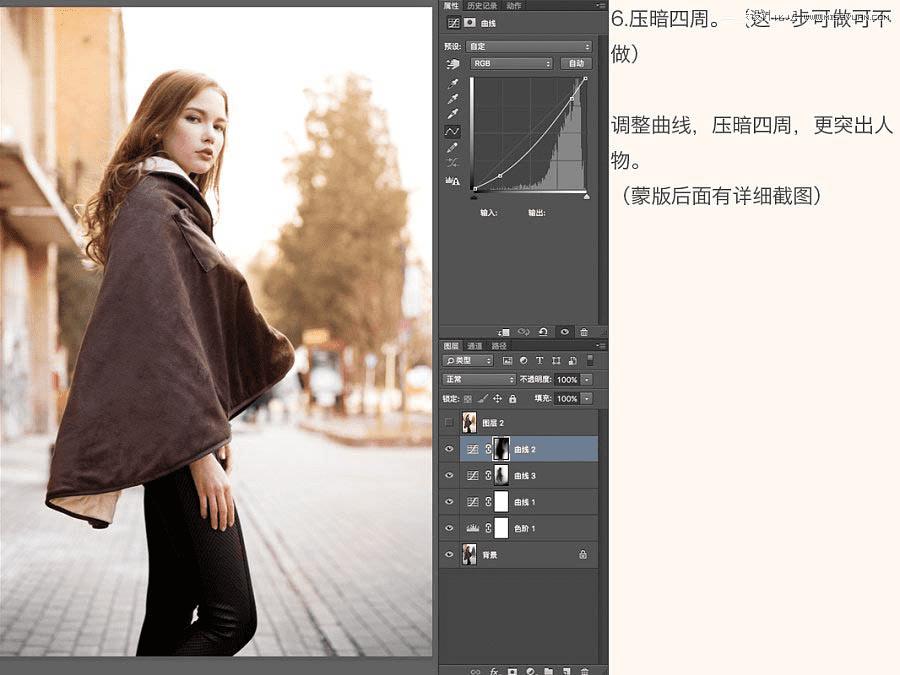900x675 pixels.
Task: Click the clip-to-layer icon in Properties
Action: (x=503, y=331)
